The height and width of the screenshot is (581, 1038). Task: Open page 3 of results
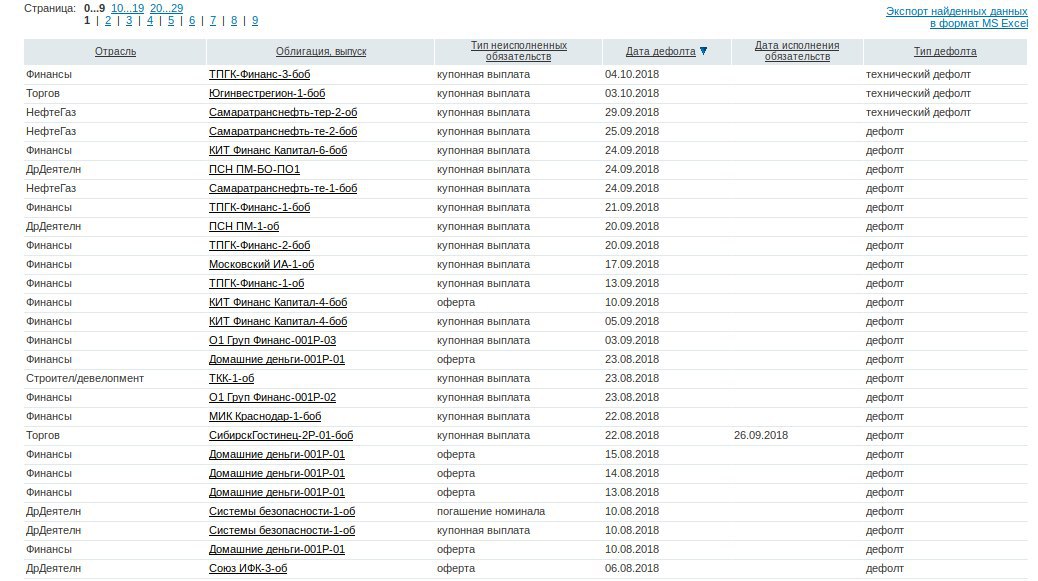point(129,21)
